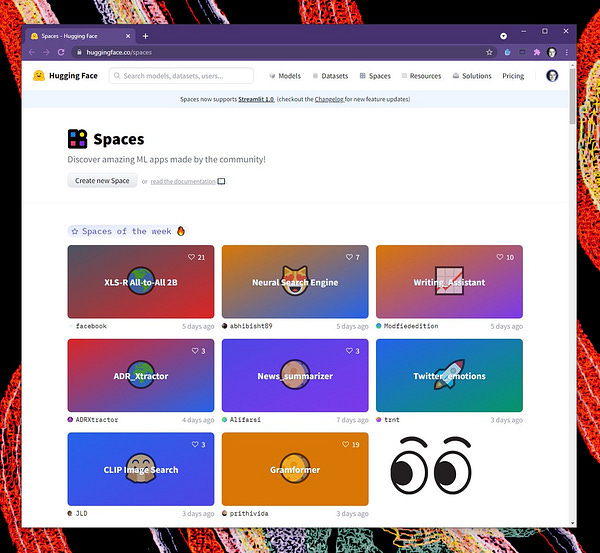Open Chrome's three-dot menu
The height and width of the screenshot is (553, 600).
tap(568, 52)
